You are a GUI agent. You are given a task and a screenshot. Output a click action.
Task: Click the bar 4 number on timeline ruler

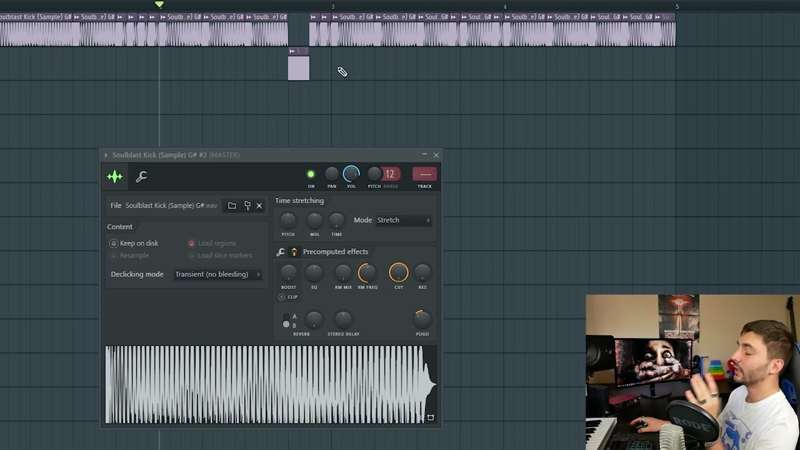(x=505, y=7)
